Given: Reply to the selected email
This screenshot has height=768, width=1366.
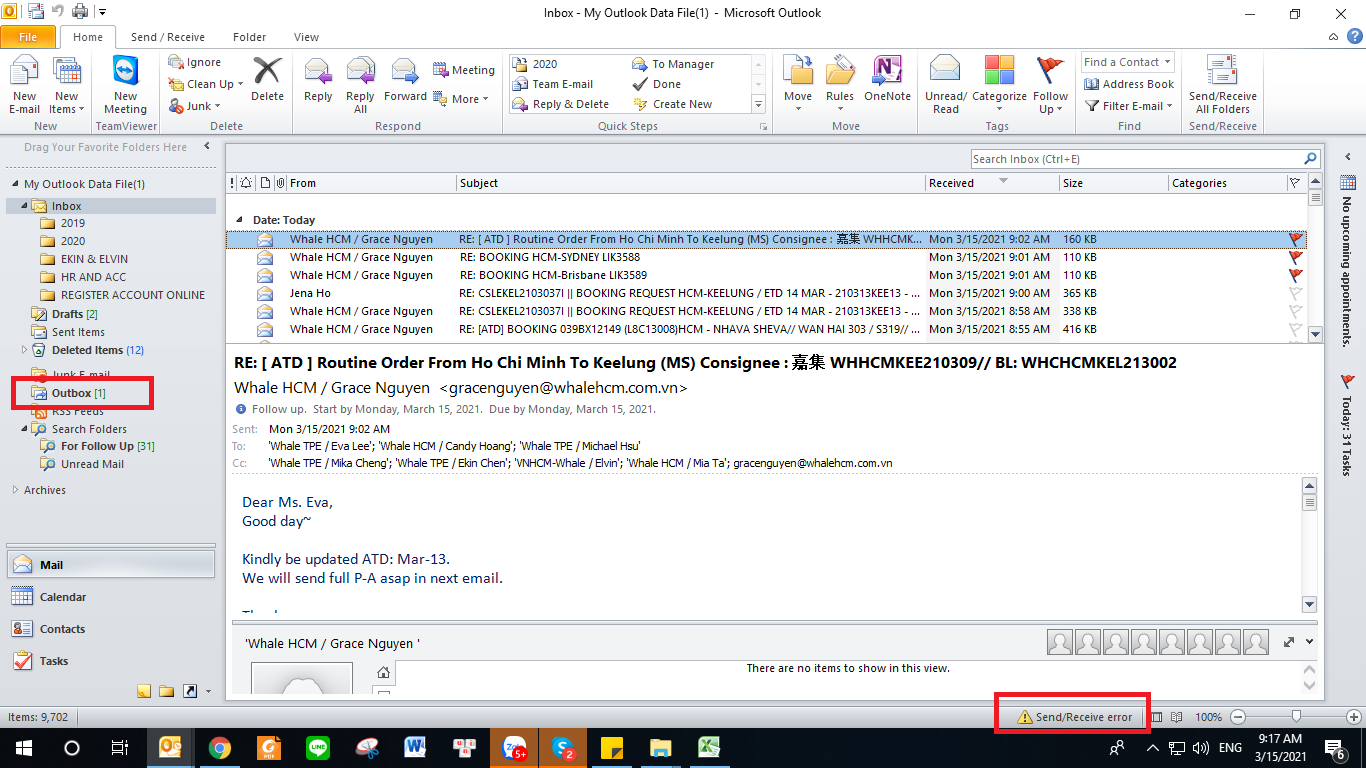Looking at the screenshot, I should [318, 79].
